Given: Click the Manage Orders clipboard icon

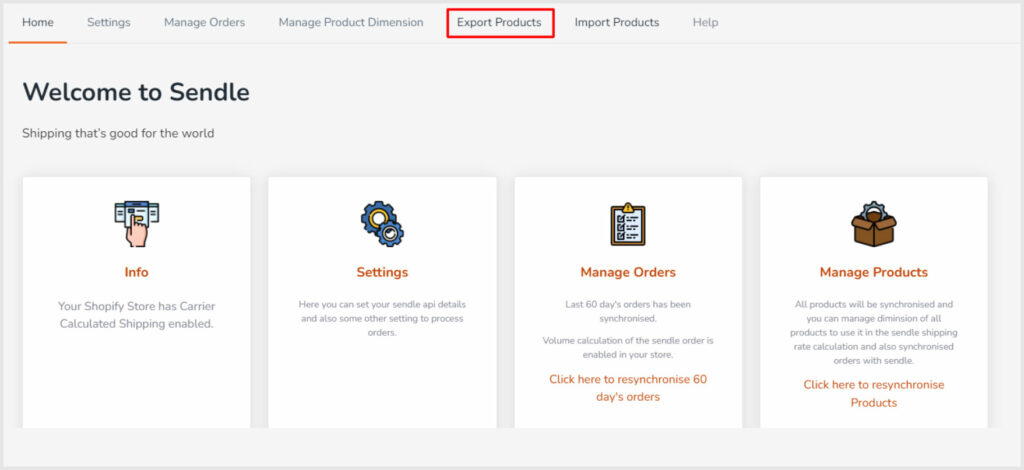Looking at the screenshot, I should [x=628, y=223].
